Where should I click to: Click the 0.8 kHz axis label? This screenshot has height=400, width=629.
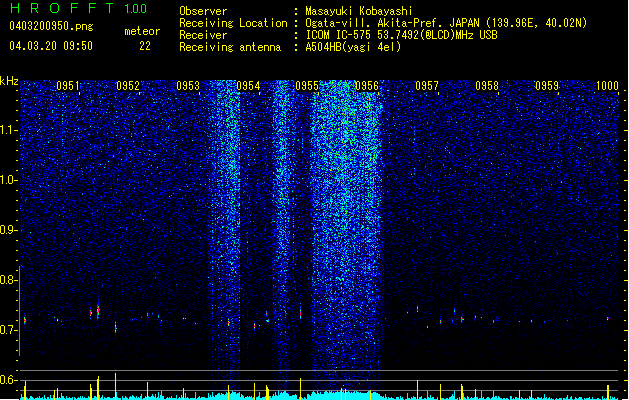(x=8, y=280)
